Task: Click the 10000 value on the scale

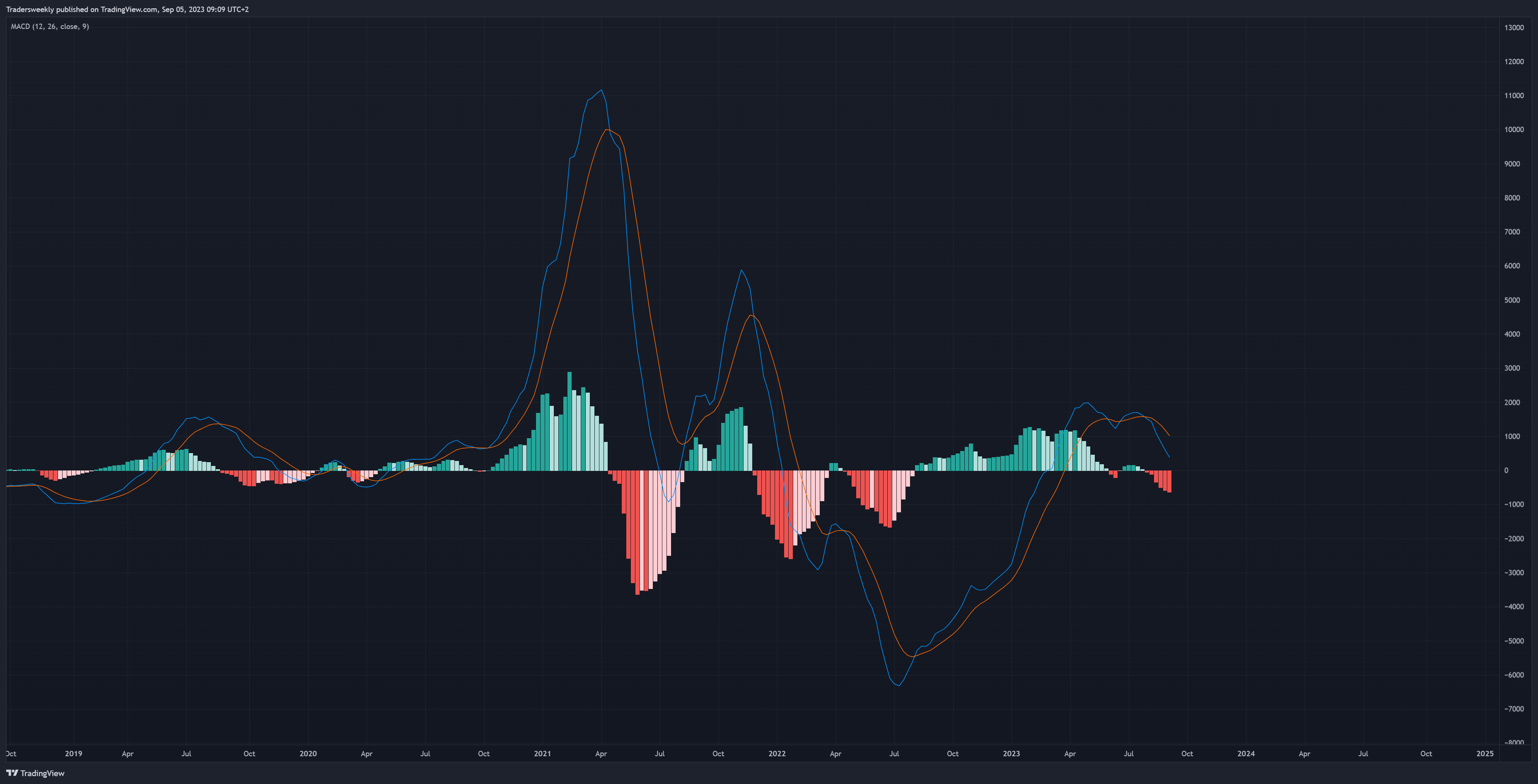Action: [1514, 130]
